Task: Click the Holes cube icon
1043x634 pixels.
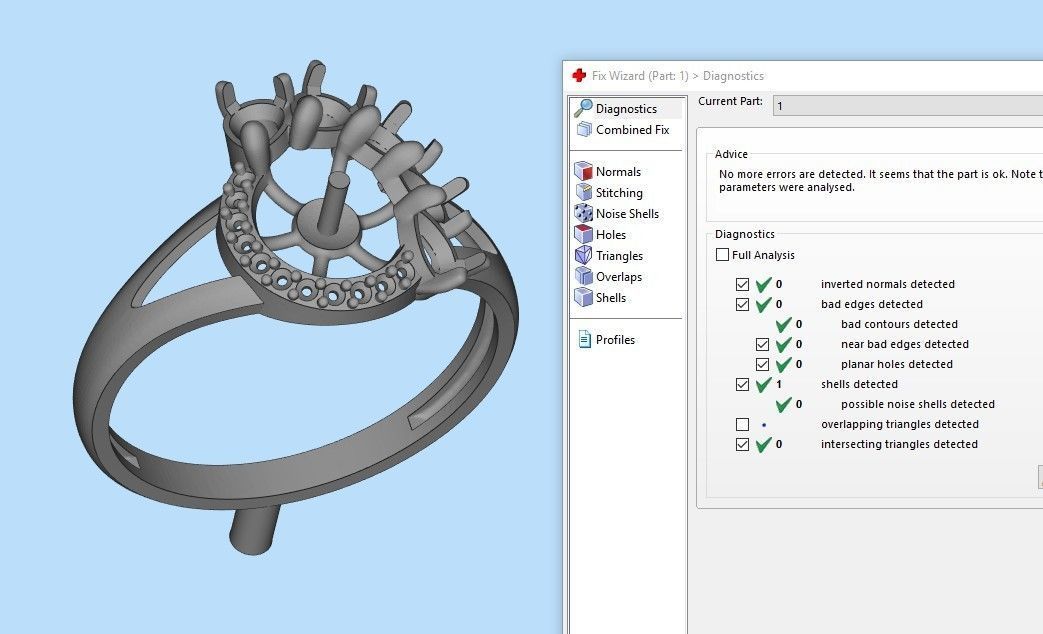Action: [x=583, y=234]
